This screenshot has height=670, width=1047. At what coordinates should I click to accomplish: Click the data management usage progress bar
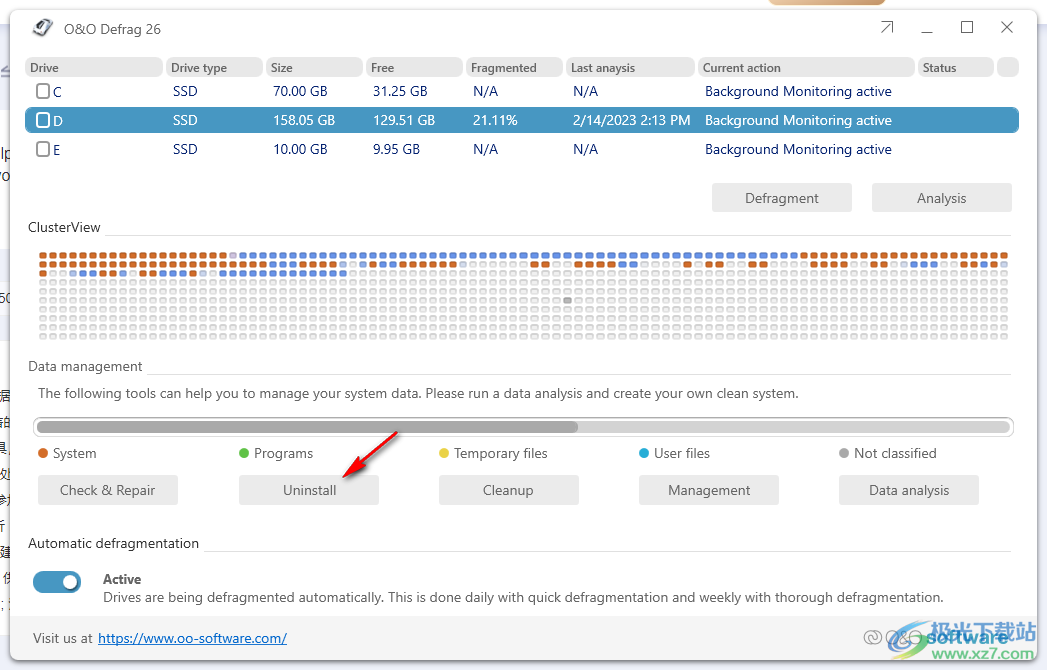click(524, 427)
